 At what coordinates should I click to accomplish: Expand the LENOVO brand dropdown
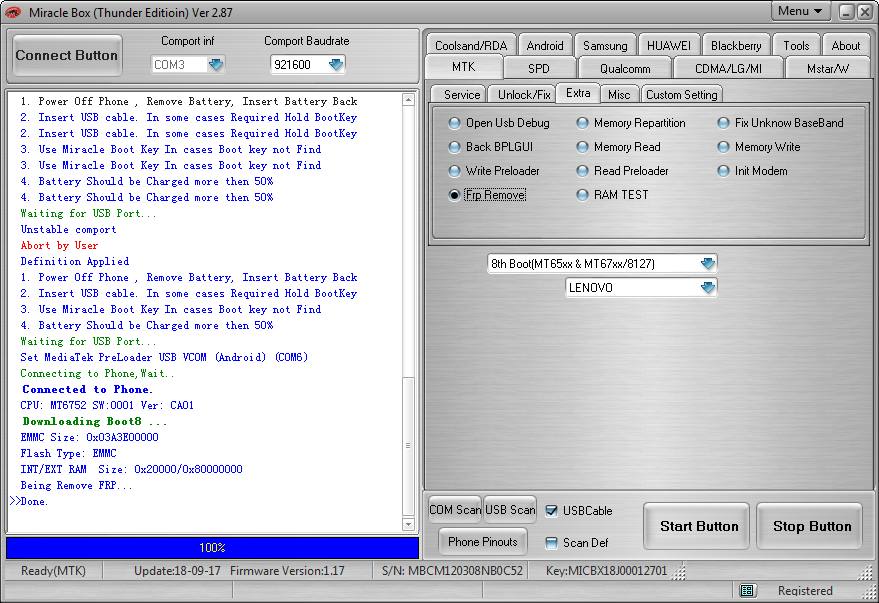click(x=707, y=287)
